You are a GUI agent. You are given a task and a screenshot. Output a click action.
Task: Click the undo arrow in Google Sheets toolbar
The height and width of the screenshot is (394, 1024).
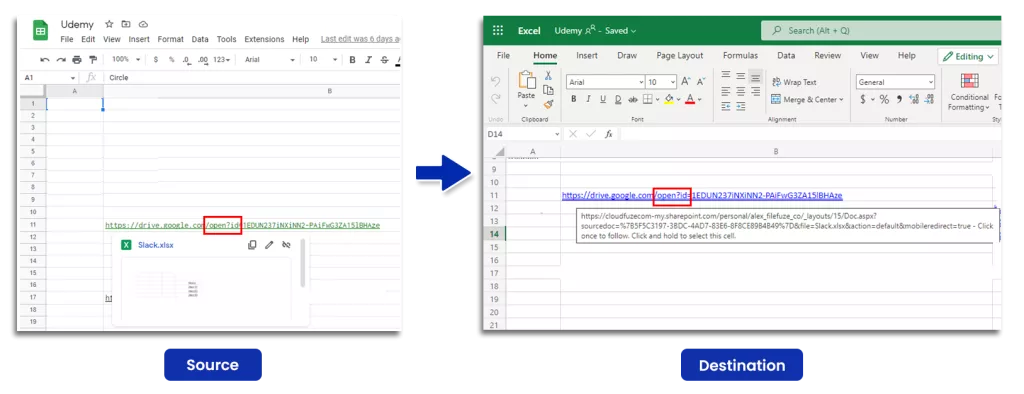click(x=45, y=59)
